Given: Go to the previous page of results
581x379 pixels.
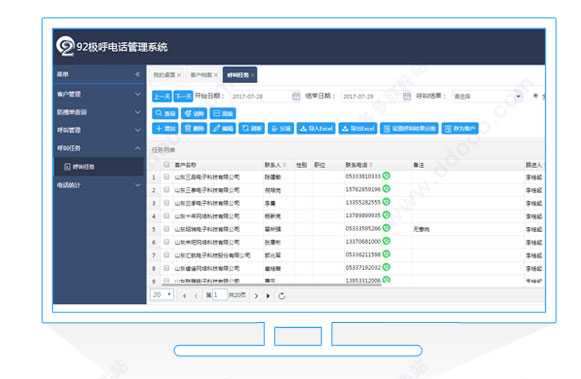Looking at the screenshot, I should pos(196,296).
